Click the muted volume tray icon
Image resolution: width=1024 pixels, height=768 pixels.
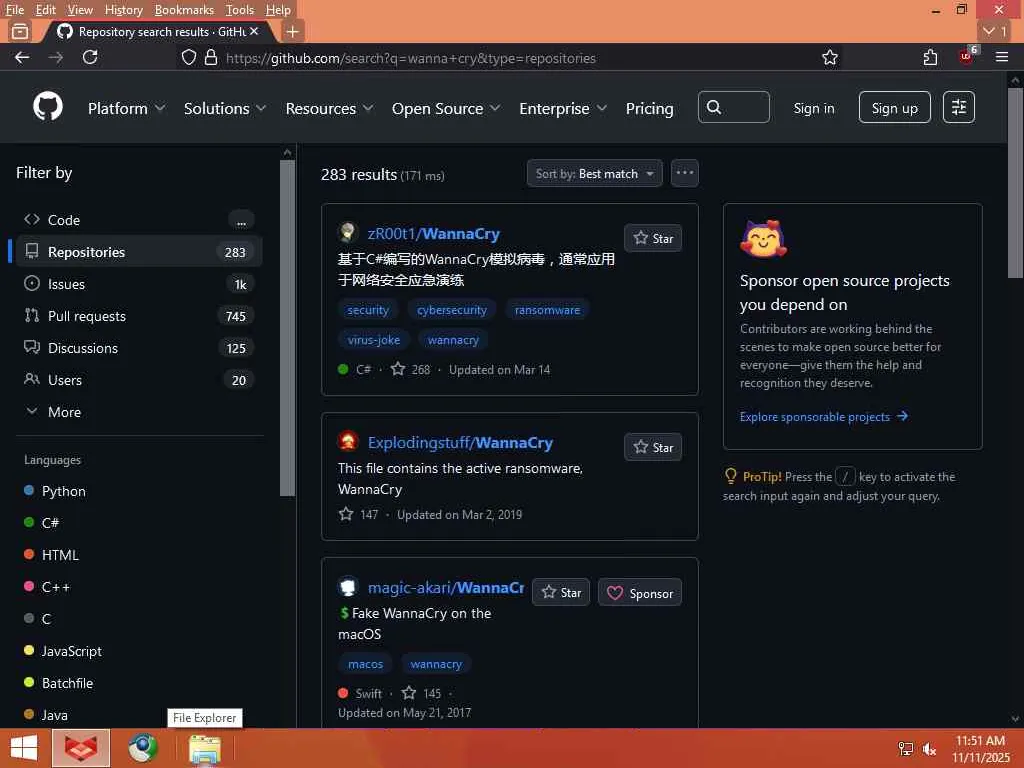pos(929,748)
